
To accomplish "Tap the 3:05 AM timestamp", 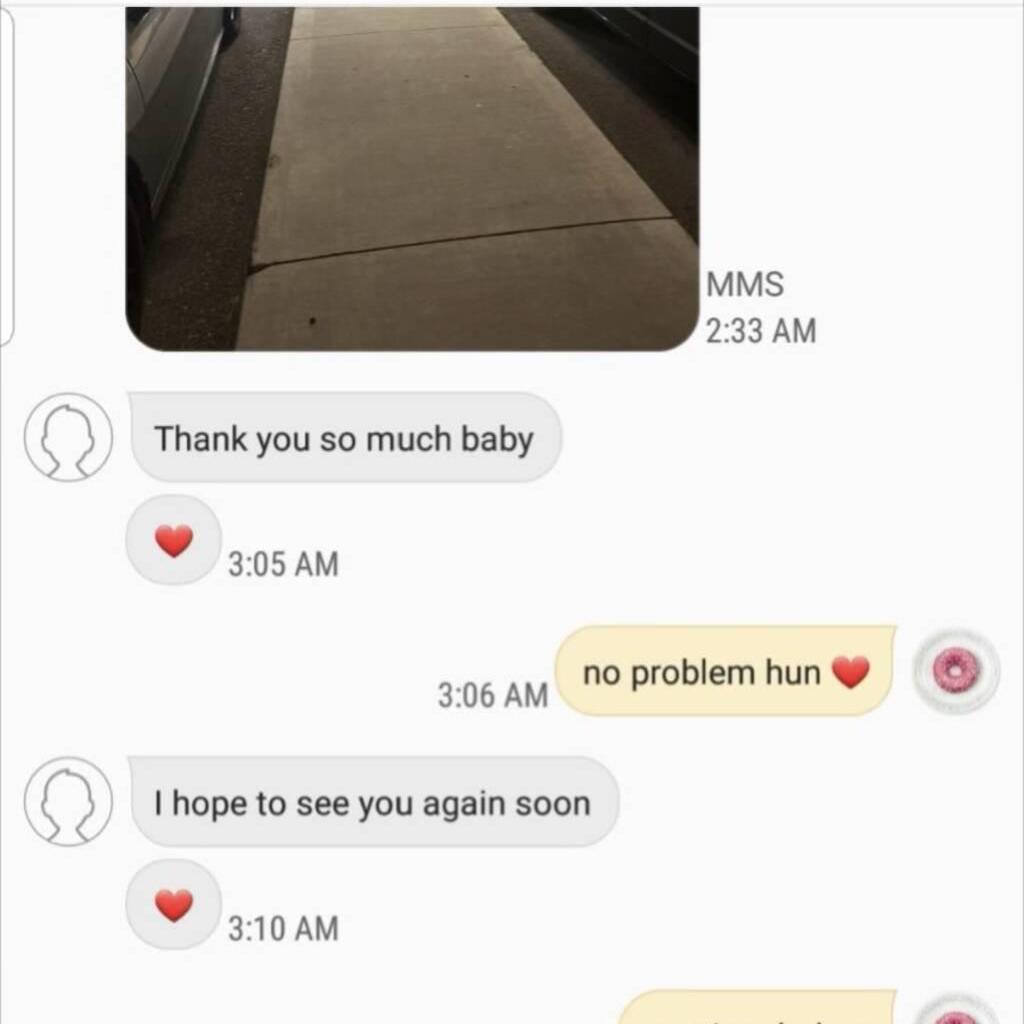I will [283, 564].
